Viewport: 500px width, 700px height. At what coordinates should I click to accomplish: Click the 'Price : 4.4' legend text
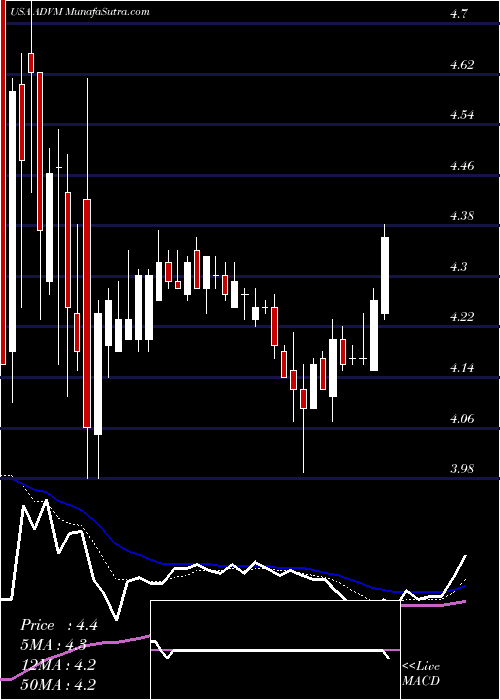[59, 625]
